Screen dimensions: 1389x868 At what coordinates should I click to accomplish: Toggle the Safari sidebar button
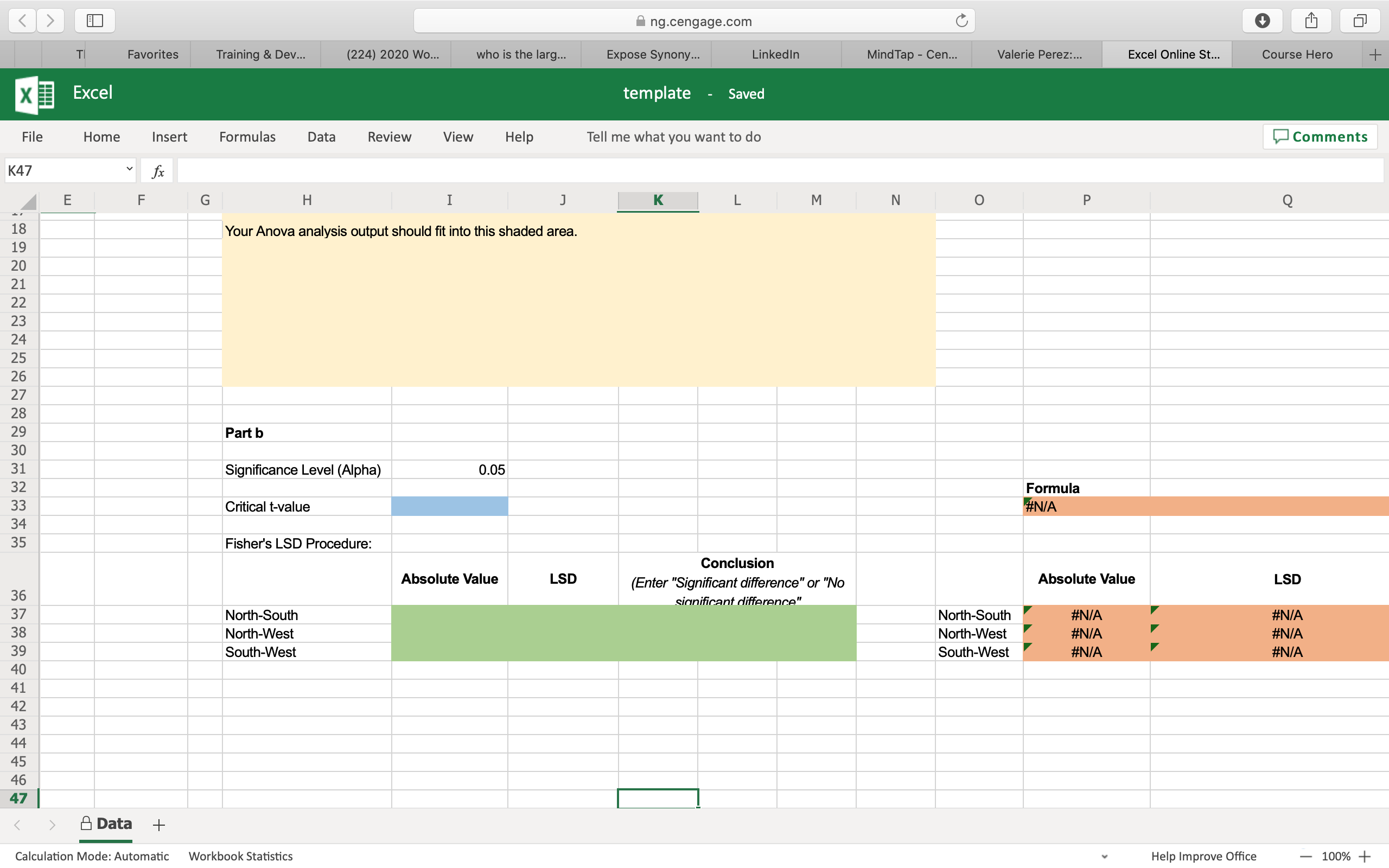[x=95, y=21]
